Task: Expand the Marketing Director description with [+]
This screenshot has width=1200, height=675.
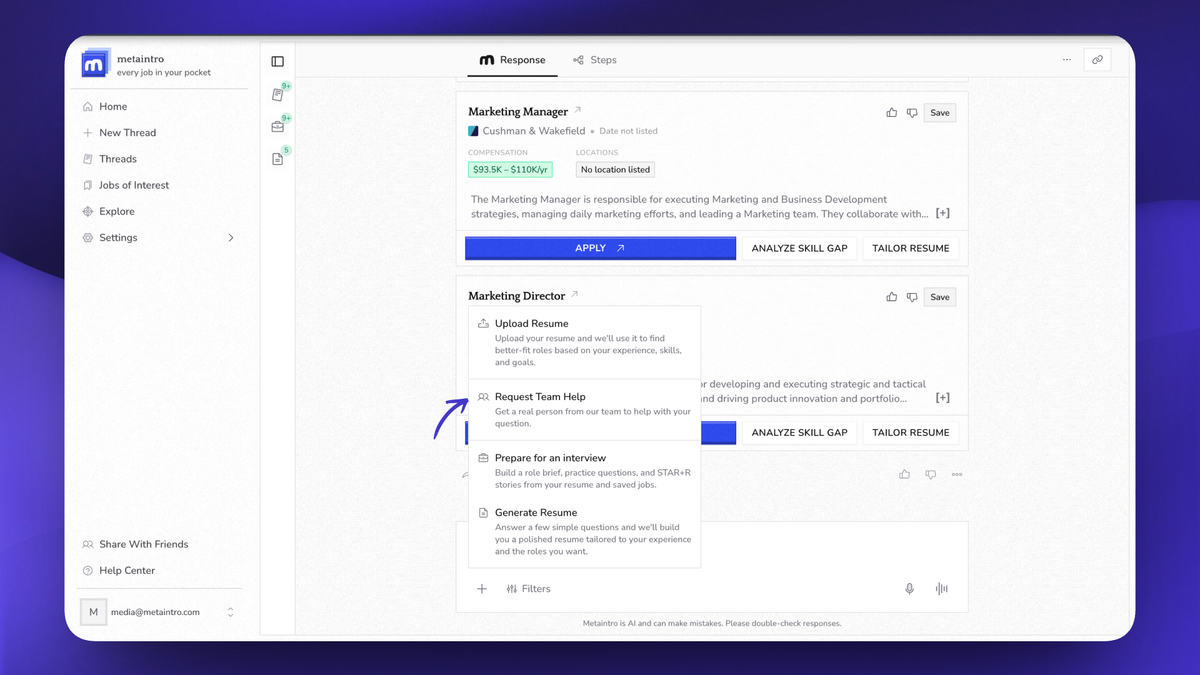Action: (x=943, y=397)
